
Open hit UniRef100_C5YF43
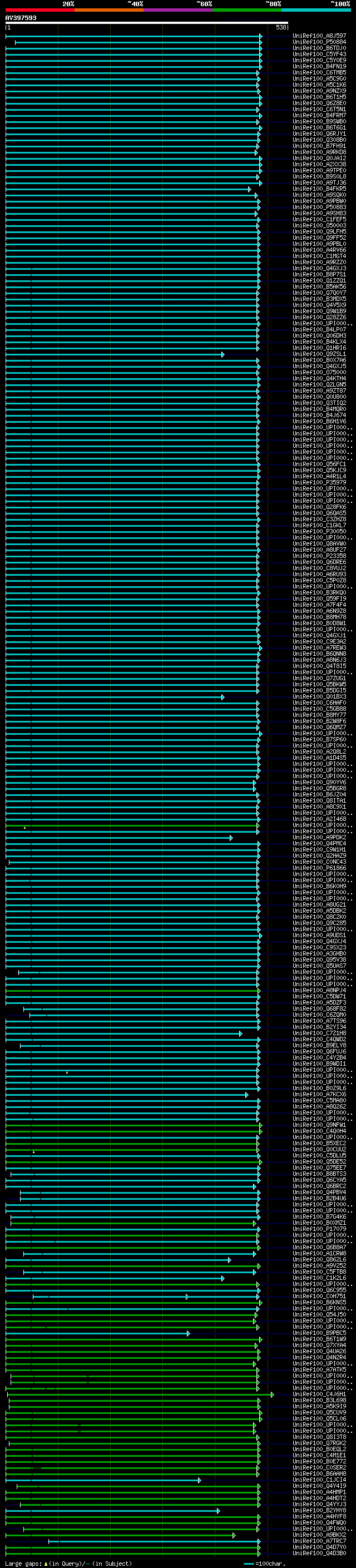point(319,54)
